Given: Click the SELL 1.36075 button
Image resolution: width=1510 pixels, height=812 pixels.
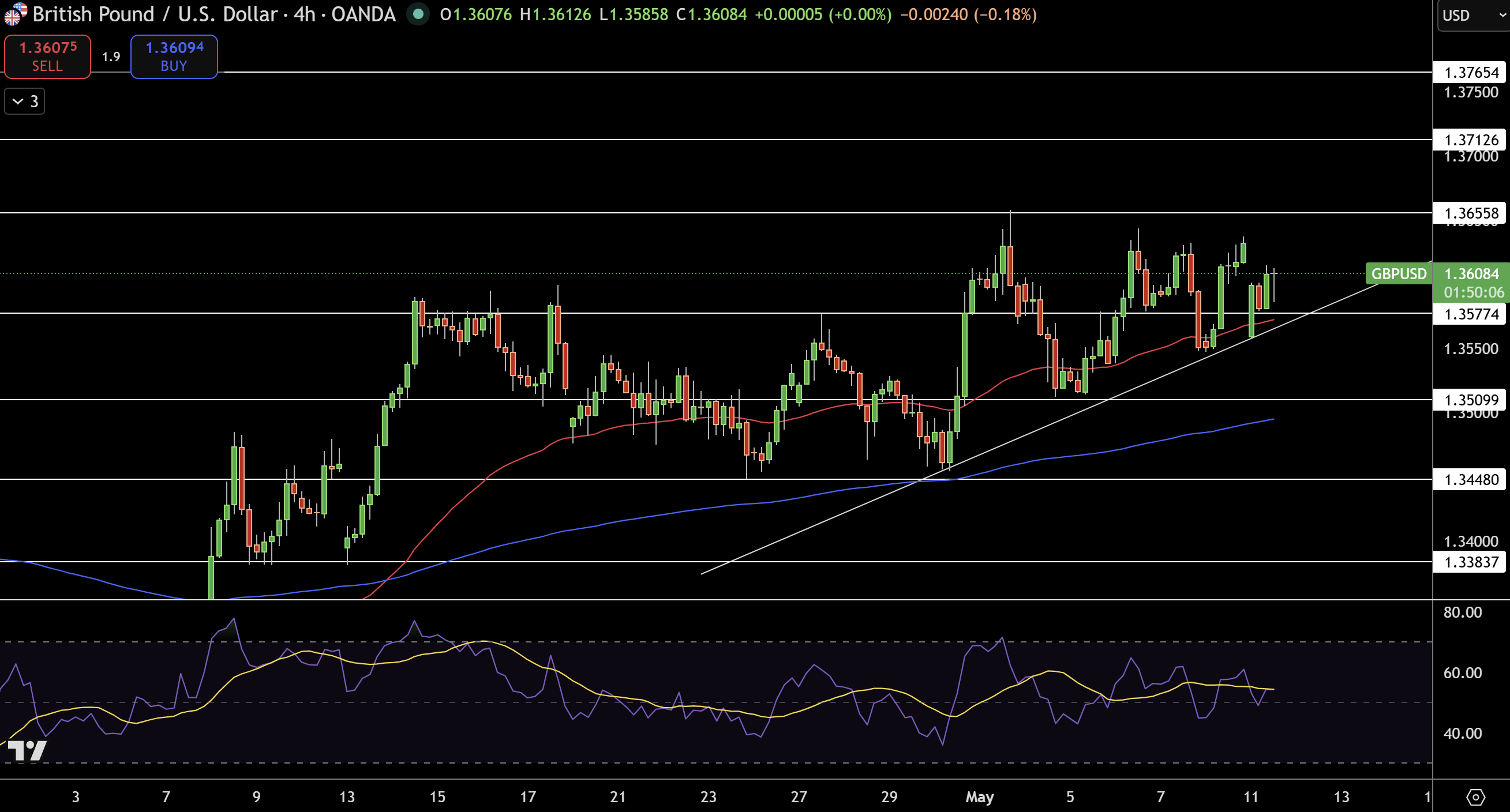Looking at the screenshot, I should [x=47, y=57].
